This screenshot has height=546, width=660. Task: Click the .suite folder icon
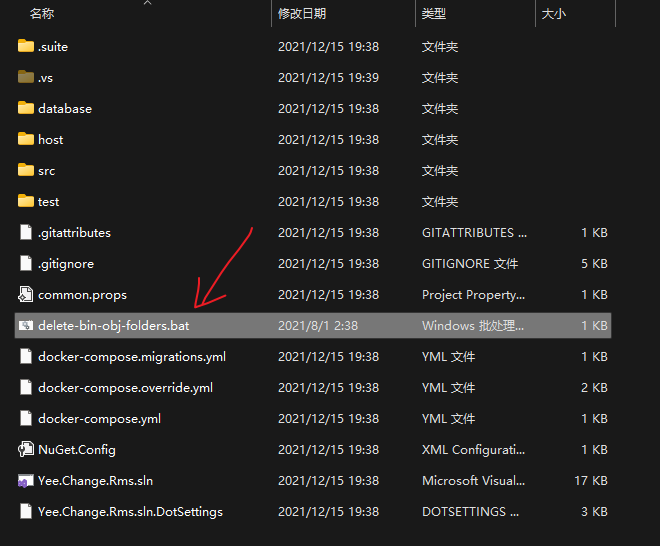(26, 46)
